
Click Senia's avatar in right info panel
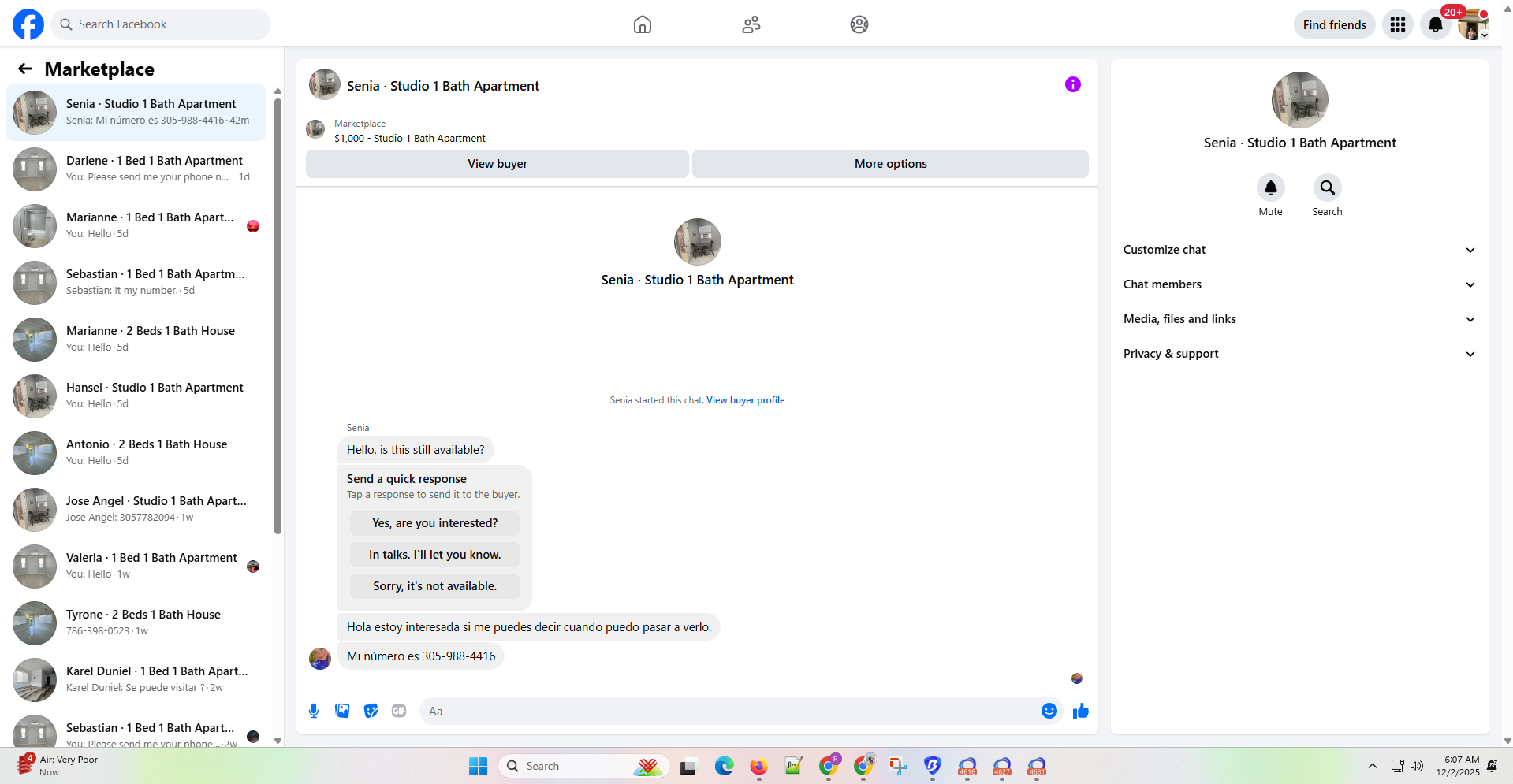point(1299,100)
